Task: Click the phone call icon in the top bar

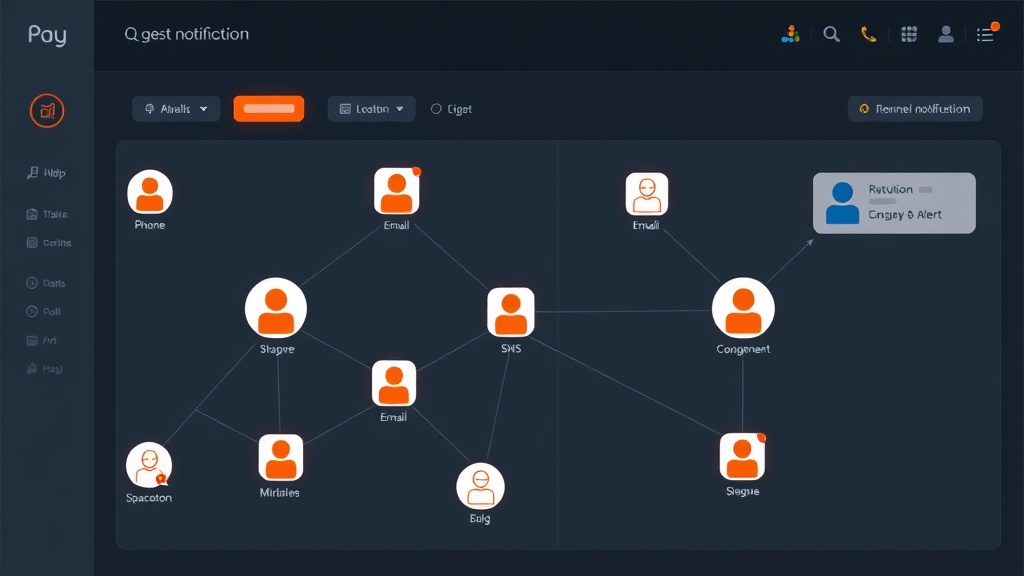Action: [x=868, y=33]
